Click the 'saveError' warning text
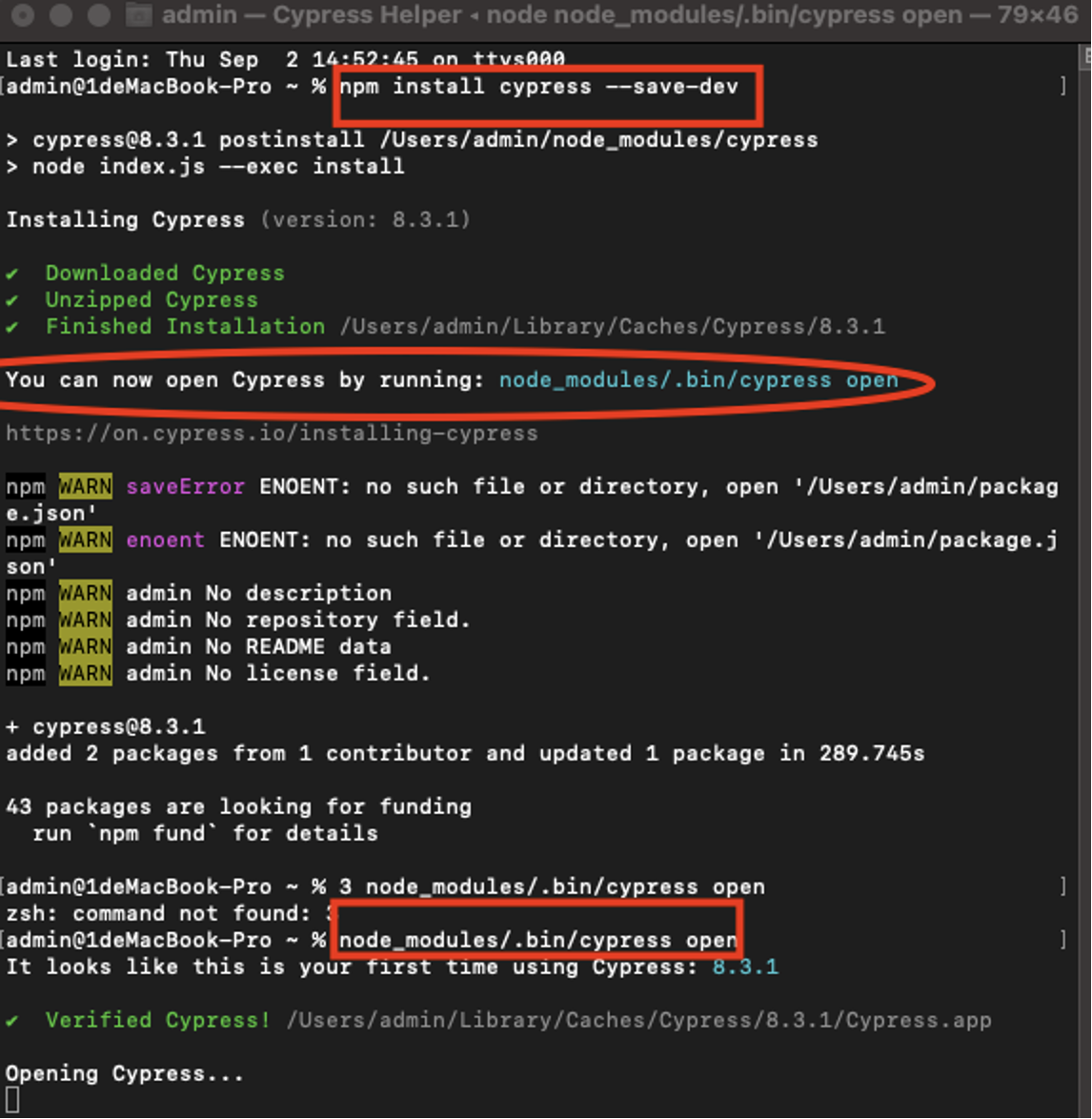The height and width of the screenshot is (1119, 1092). [x=186, y=487]
